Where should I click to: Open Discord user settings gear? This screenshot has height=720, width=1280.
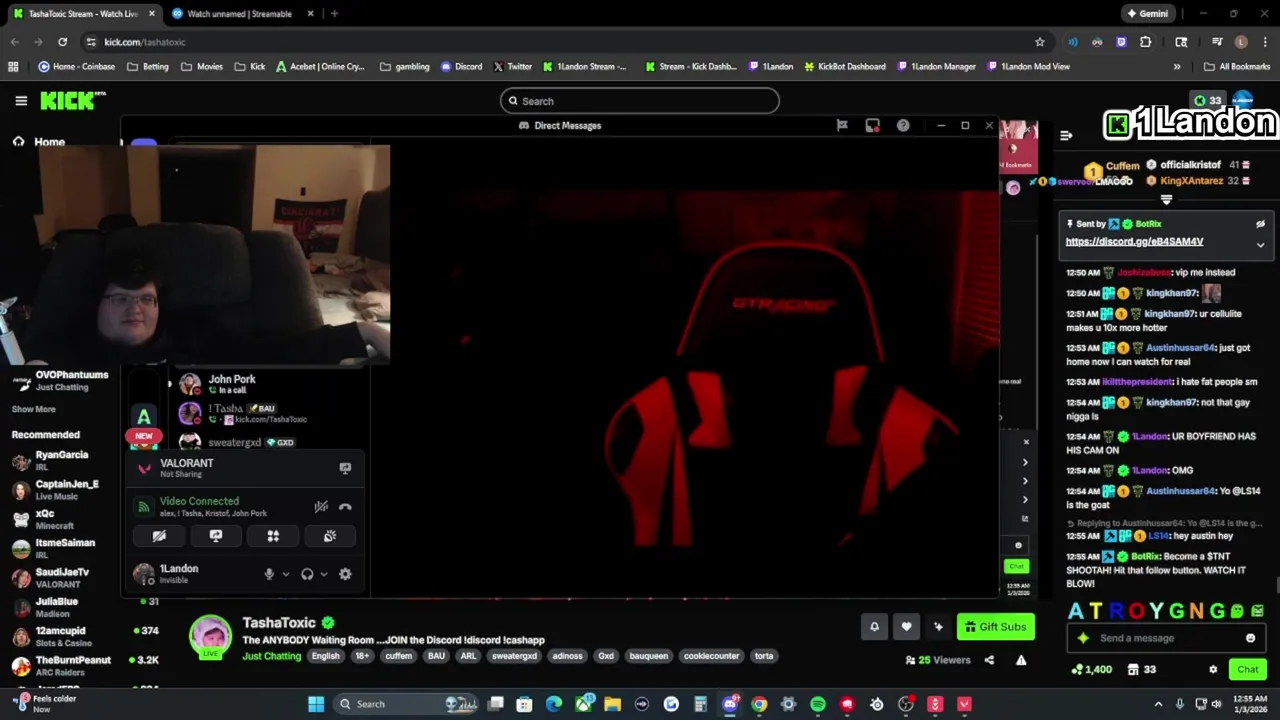point(345,574)
